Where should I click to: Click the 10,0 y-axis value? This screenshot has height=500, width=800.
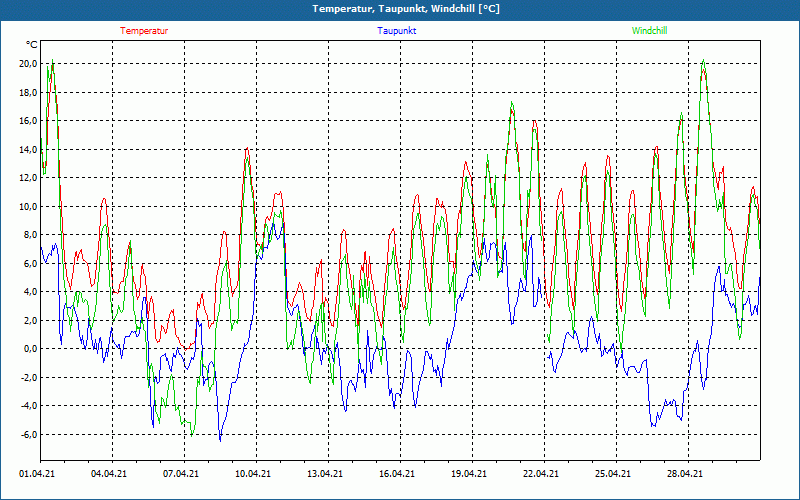(28, 206)
